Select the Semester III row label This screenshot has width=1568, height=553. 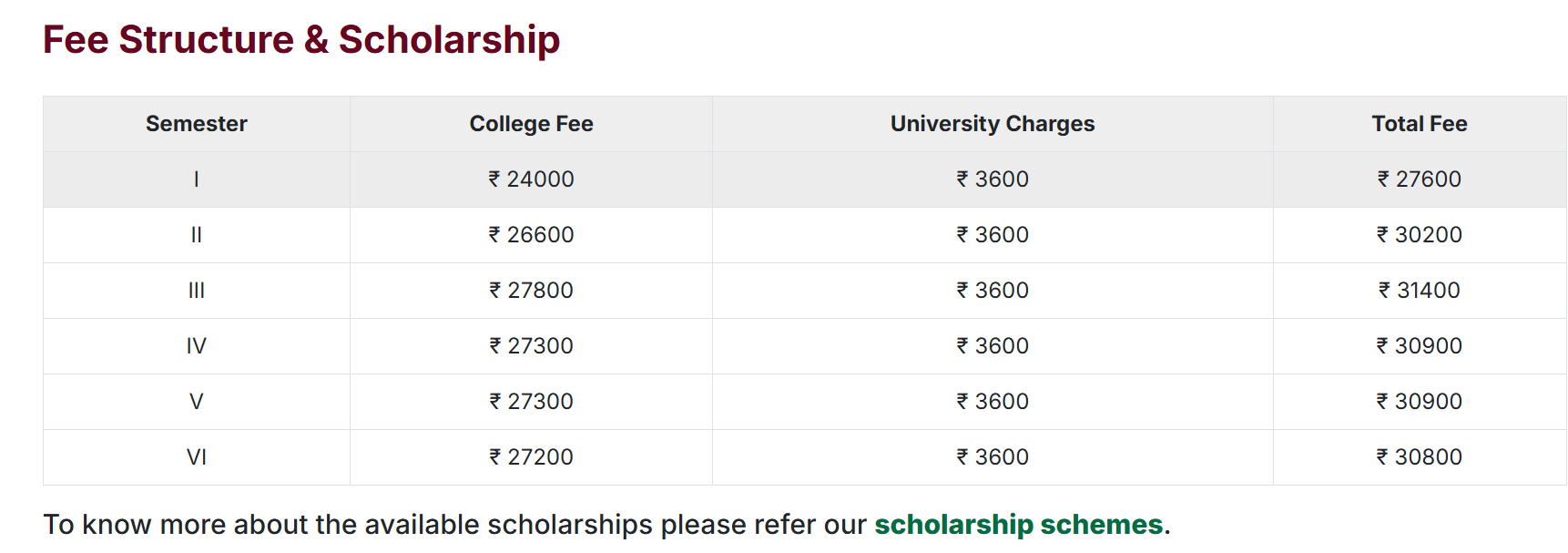[197, 291]
